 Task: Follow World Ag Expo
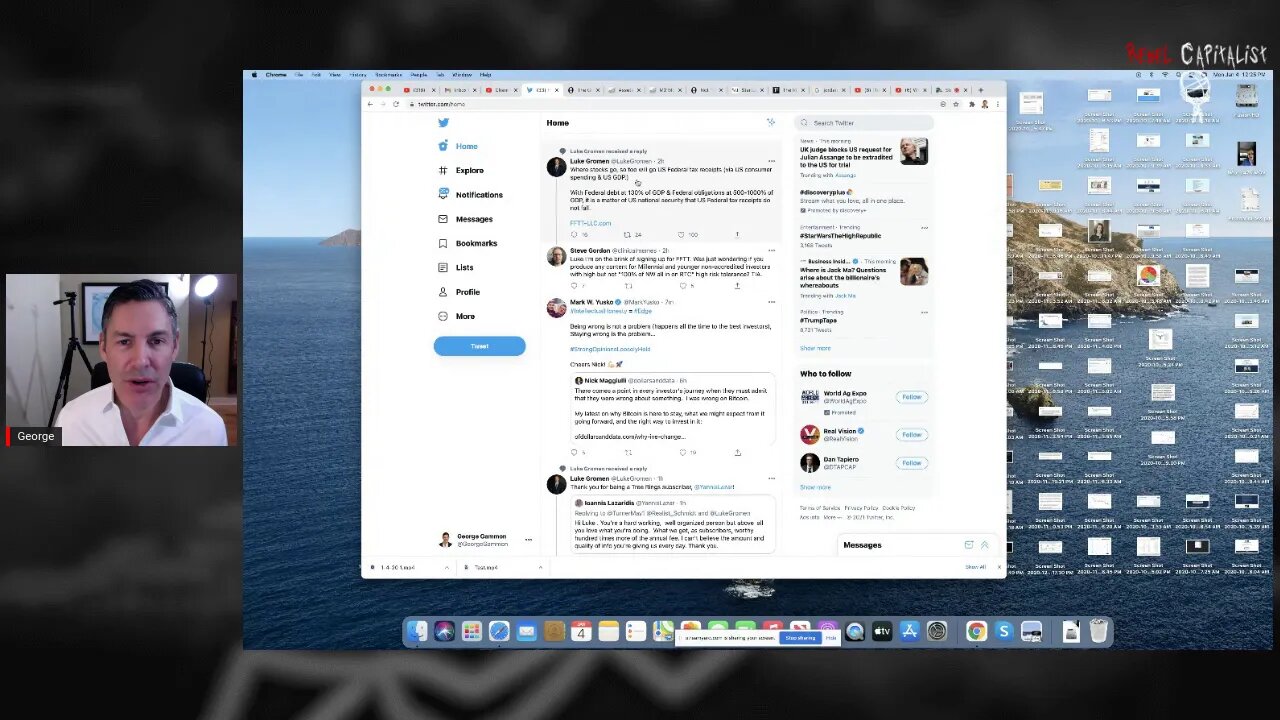[x=912, y=397]
